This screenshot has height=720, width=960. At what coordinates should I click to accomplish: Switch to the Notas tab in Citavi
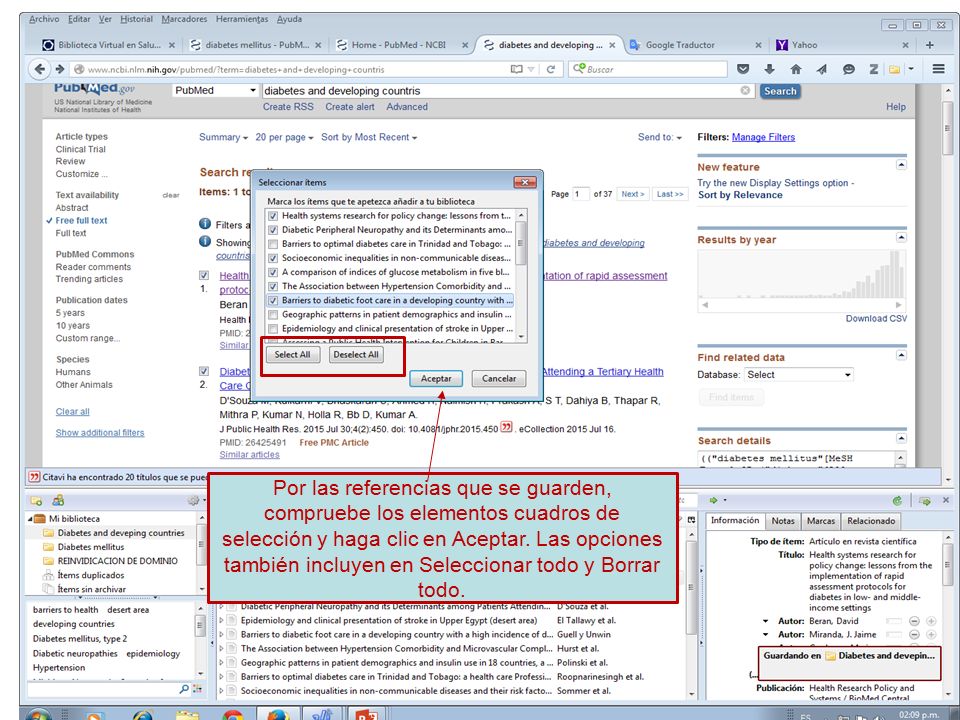point(782,520)
